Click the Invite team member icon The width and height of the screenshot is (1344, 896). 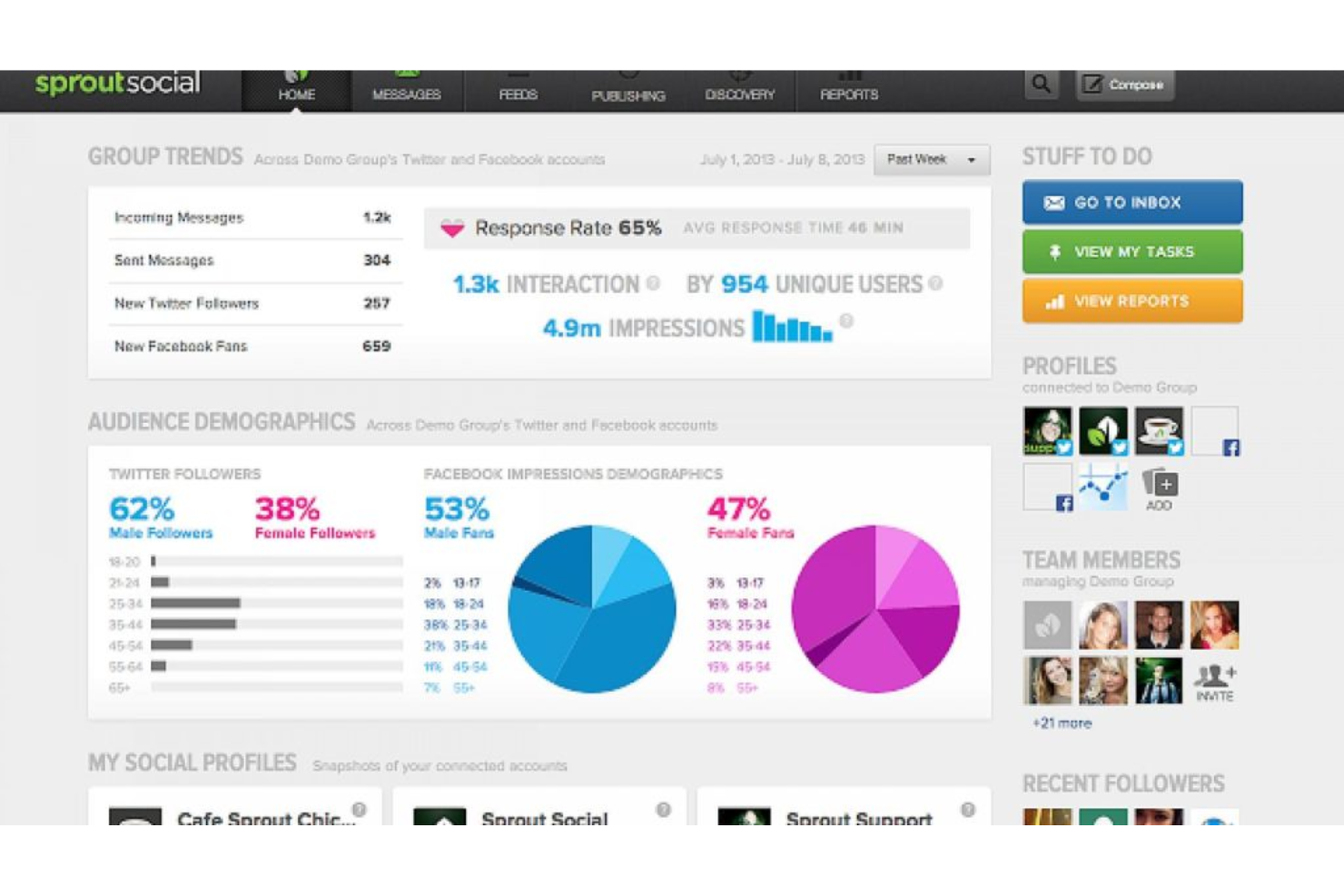pos(1214,682)
